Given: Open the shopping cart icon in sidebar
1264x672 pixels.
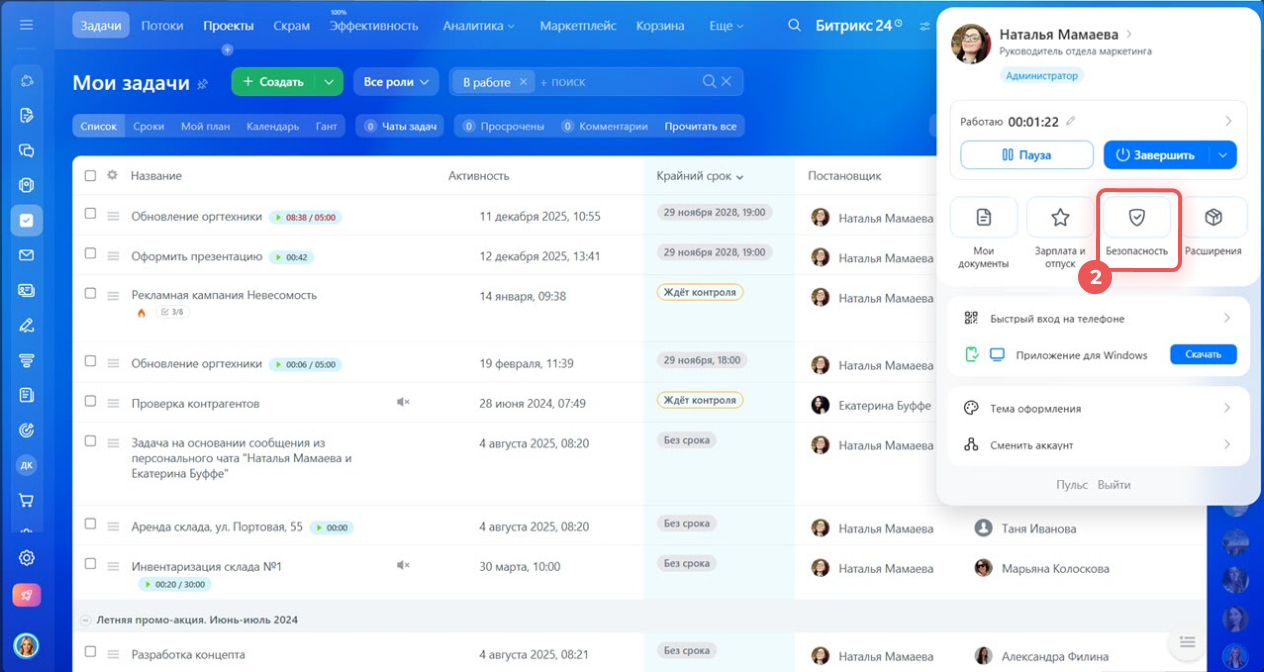Looking at the screenshot, I should tap(27, 500).
